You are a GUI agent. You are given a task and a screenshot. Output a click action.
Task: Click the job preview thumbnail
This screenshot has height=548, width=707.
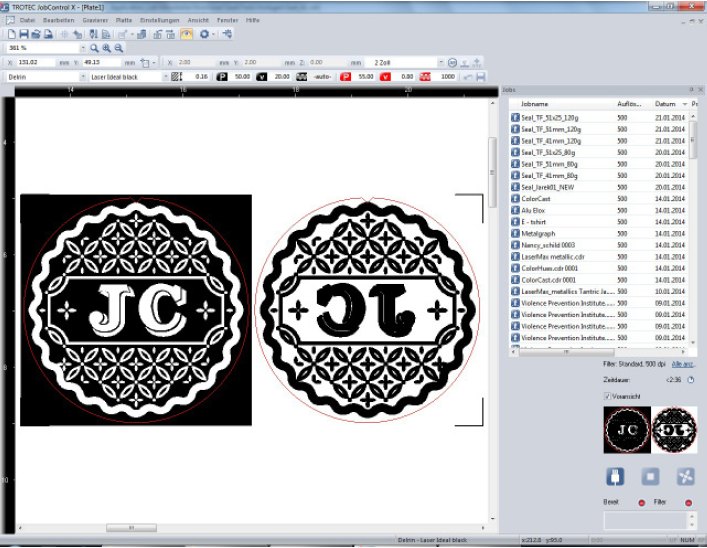click(651, 428)
